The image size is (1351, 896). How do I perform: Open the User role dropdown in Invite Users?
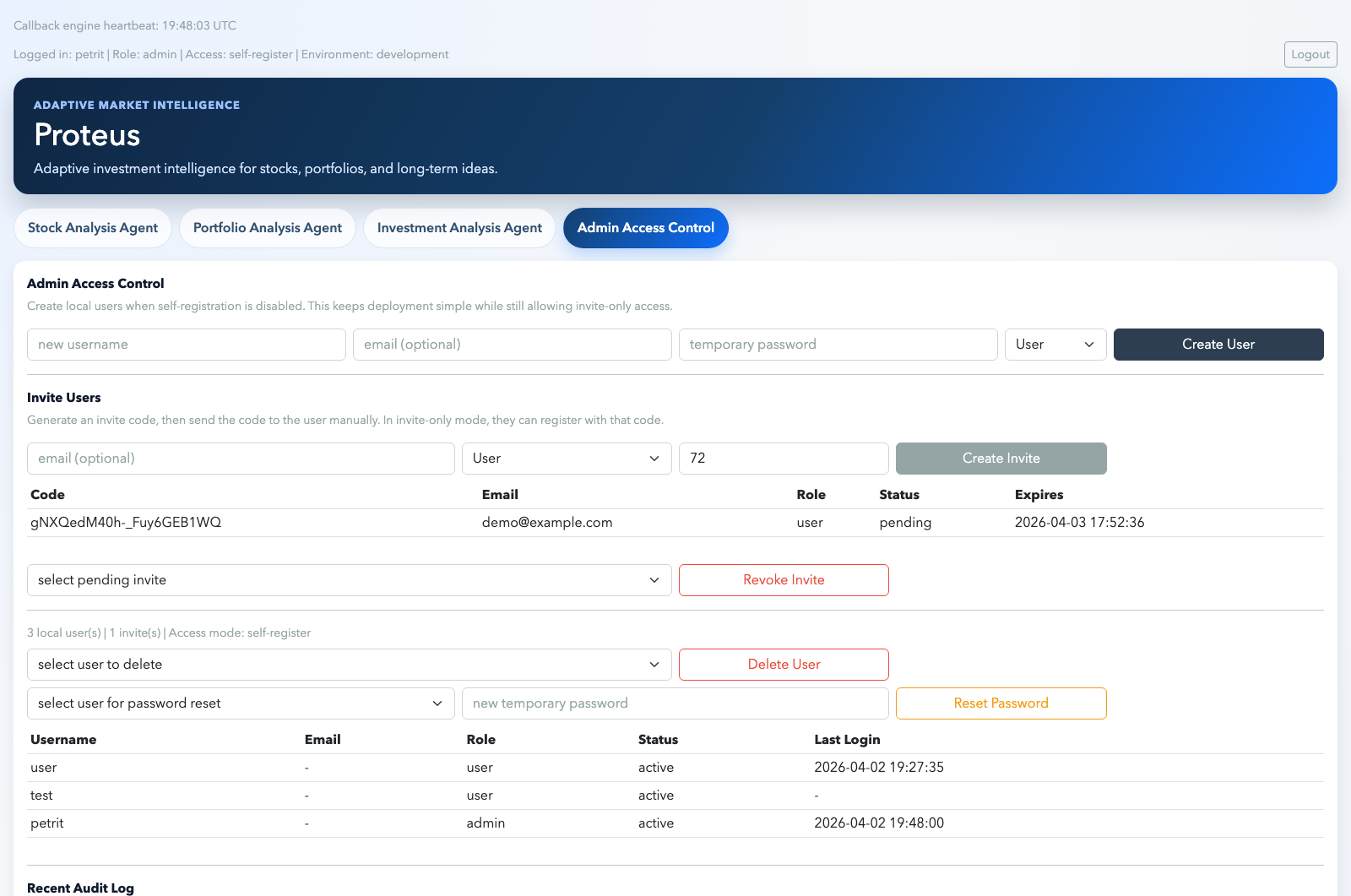click(x=566, y=458)
